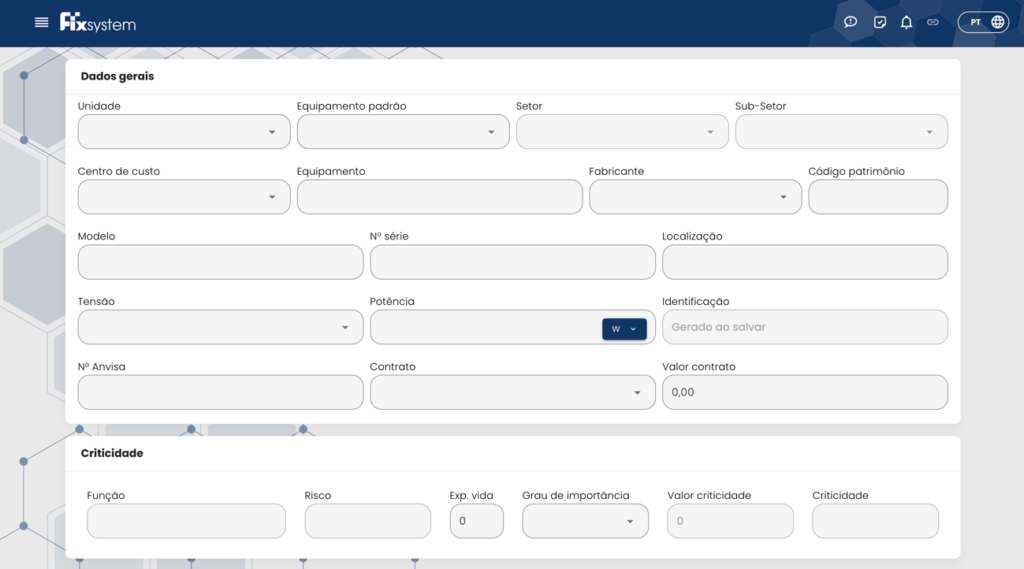Open the notifications bell

[906, 22]
